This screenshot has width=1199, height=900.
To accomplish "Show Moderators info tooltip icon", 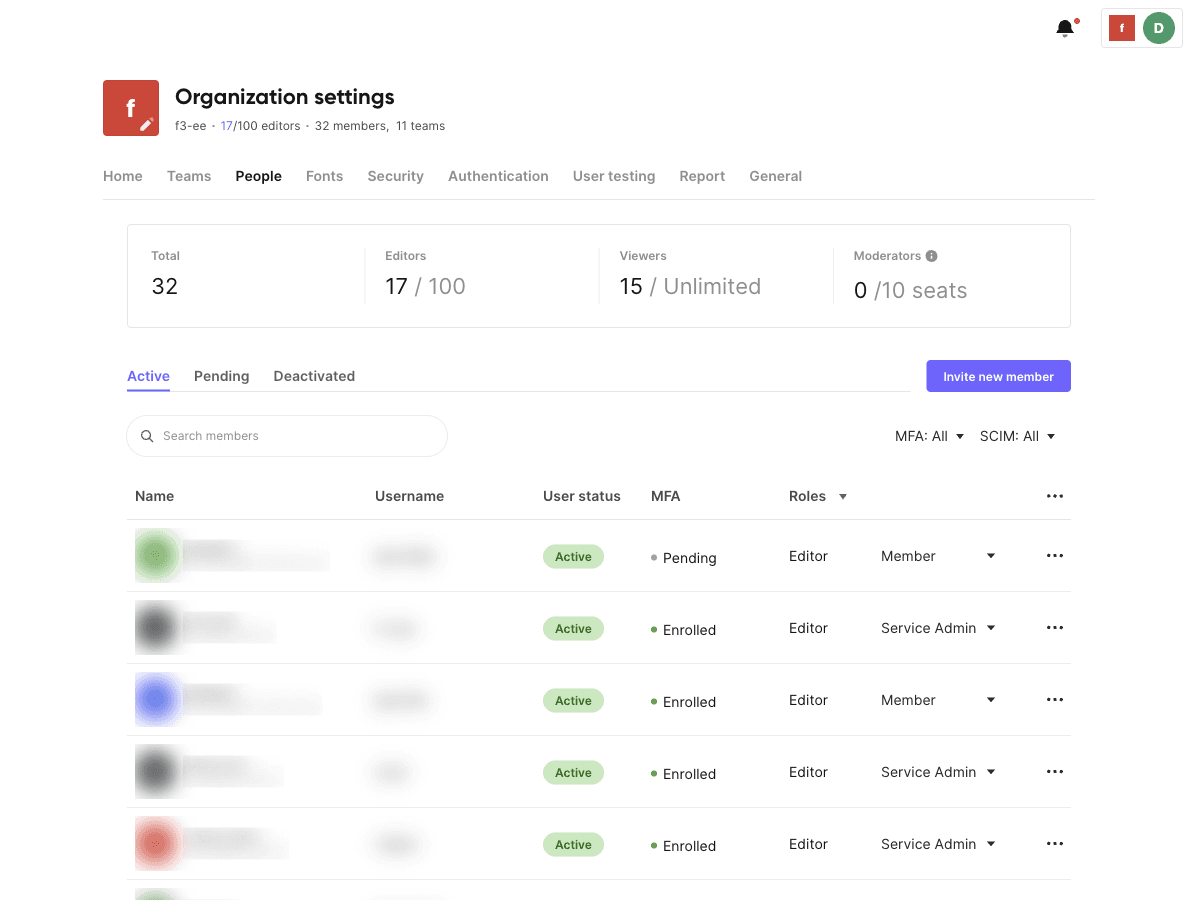I will pyautogui.click(x=931, y=256).
